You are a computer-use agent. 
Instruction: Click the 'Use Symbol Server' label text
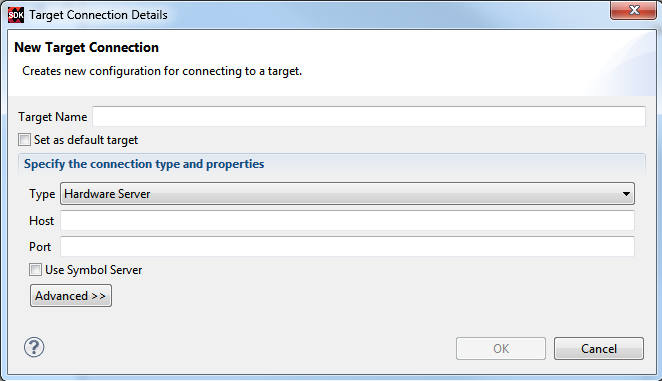click(94, 270)
